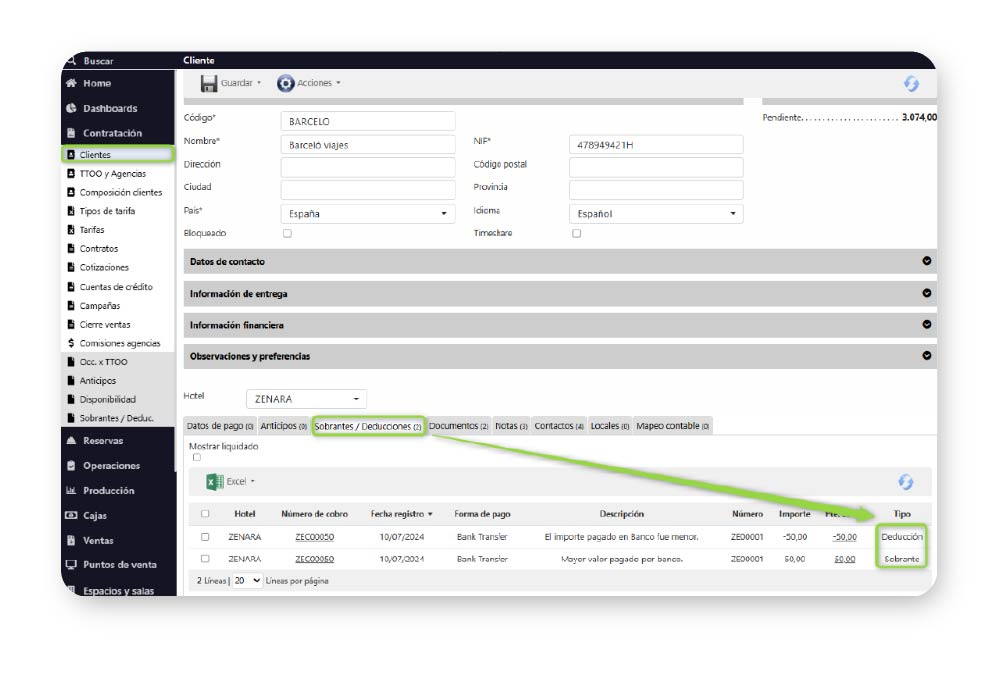Screen dimensions: 1000x673
Task: Open Dashboards from the sidebar
Action: click(x=110, y=108)
